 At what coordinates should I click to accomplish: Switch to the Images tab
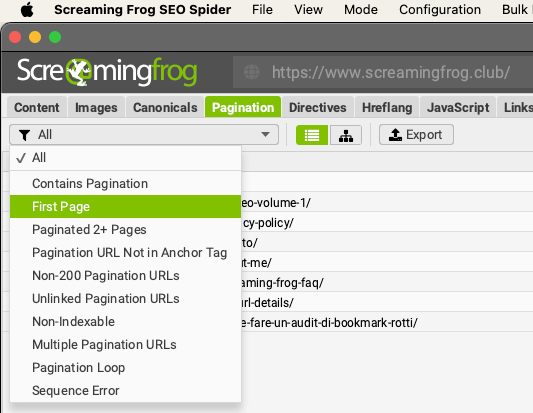(96, 107)
